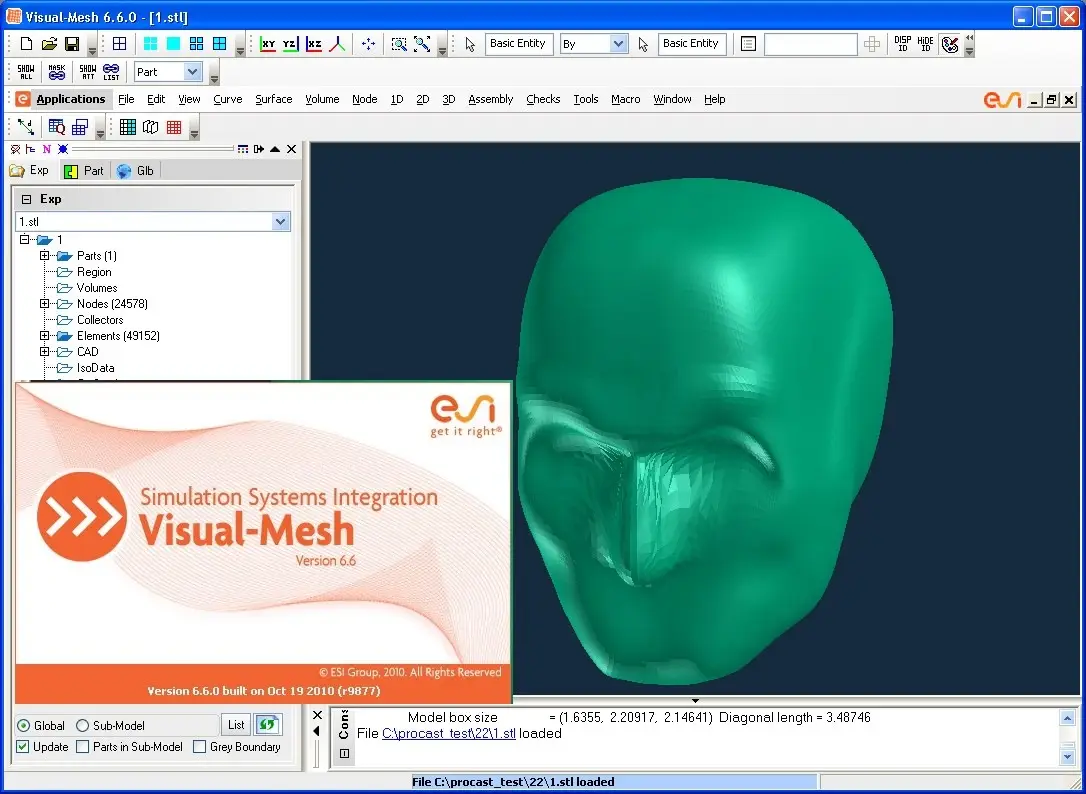Click the magenta N icon in explorer
1086x794 pixels.
pyautogui.click(x=46, y=149)
